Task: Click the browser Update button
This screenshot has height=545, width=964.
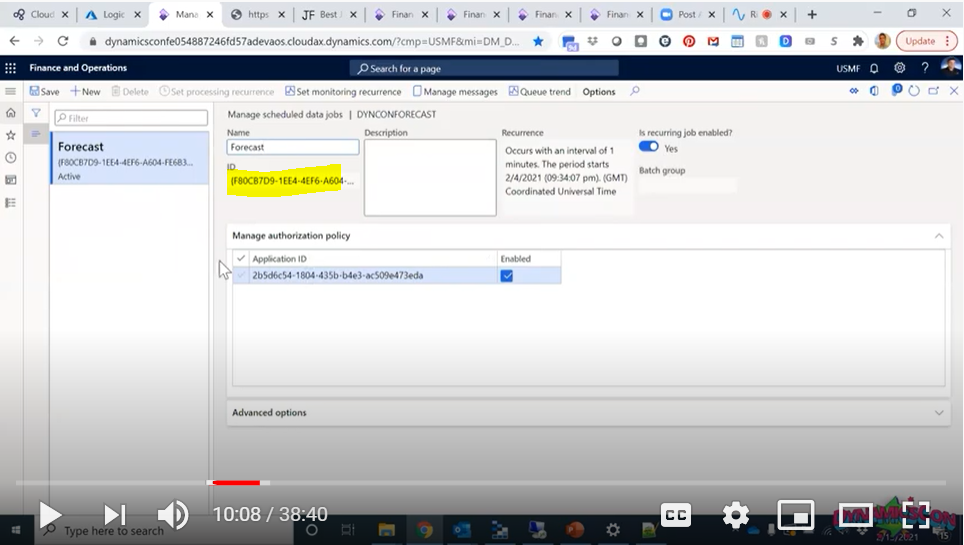Action: pyautogui.click(x=926, y=41)
